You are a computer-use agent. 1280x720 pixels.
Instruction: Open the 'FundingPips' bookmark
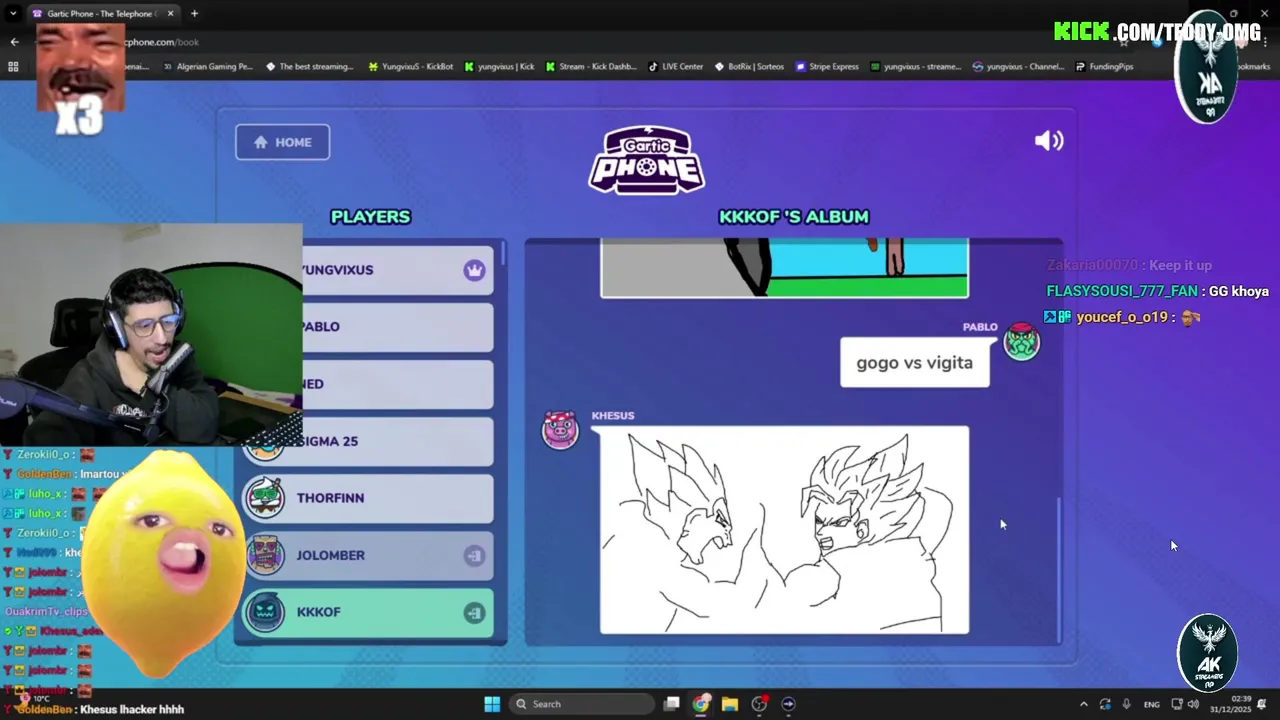coord(1104,67)
